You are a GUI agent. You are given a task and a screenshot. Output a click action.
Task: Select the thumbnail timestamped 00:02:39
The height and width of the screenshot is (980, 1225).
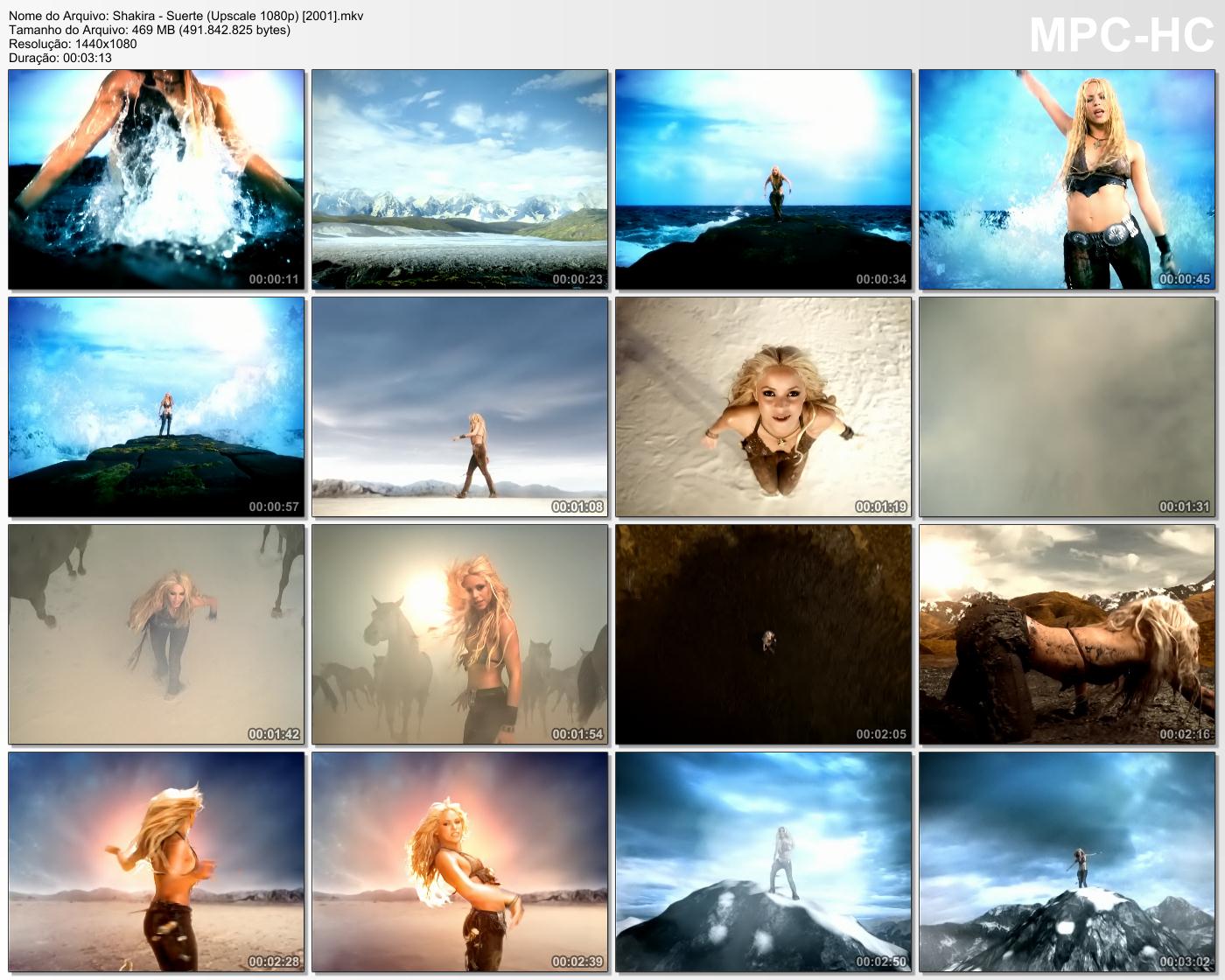(460, 862)
